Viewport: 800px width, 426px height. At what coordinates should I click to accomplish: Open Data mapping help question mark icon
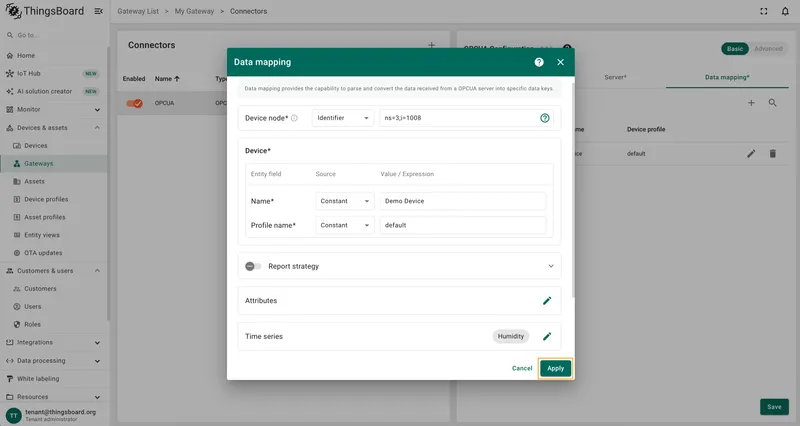pyautogui.click(x=539, y=62)
